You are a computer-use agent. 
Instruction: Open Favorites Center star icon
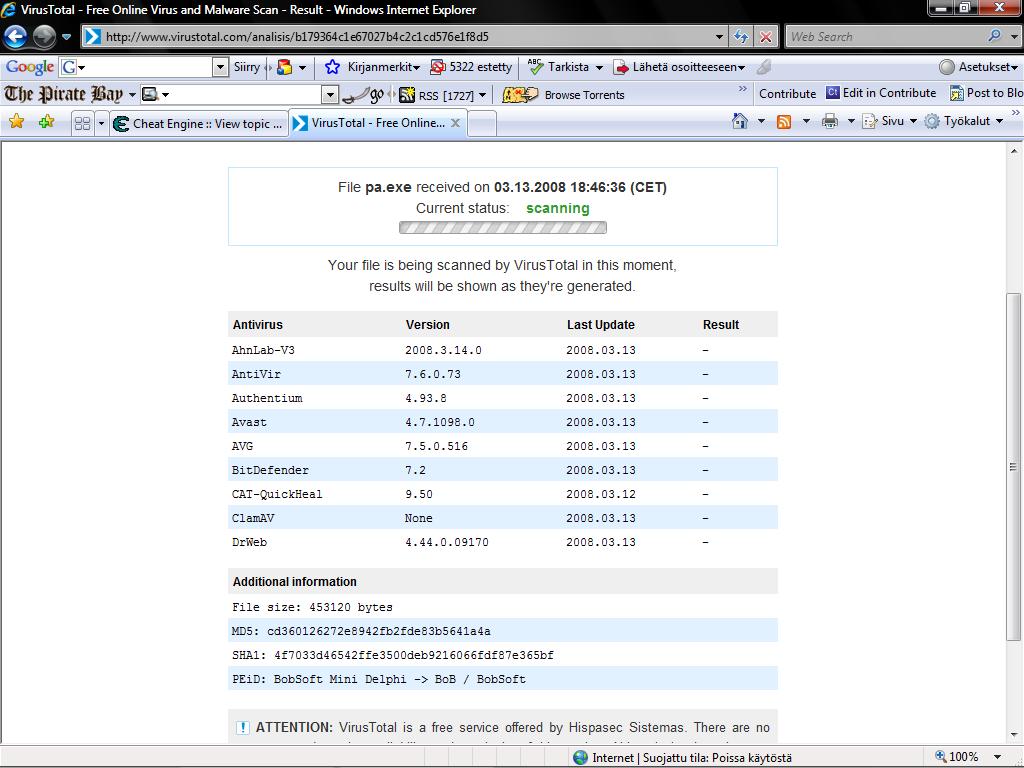[16, 121]
